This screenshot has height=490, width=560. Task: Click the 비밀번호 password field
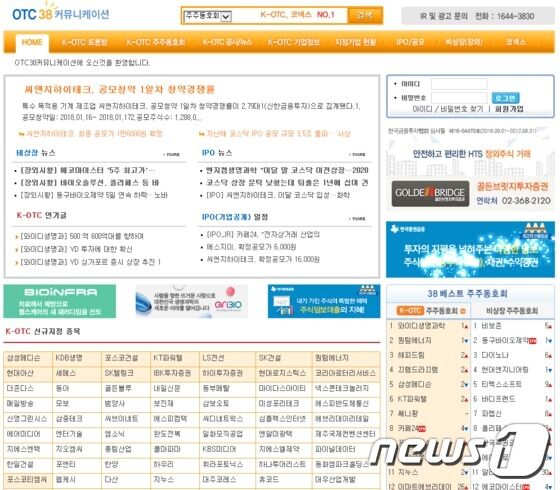tap(459, 98)
